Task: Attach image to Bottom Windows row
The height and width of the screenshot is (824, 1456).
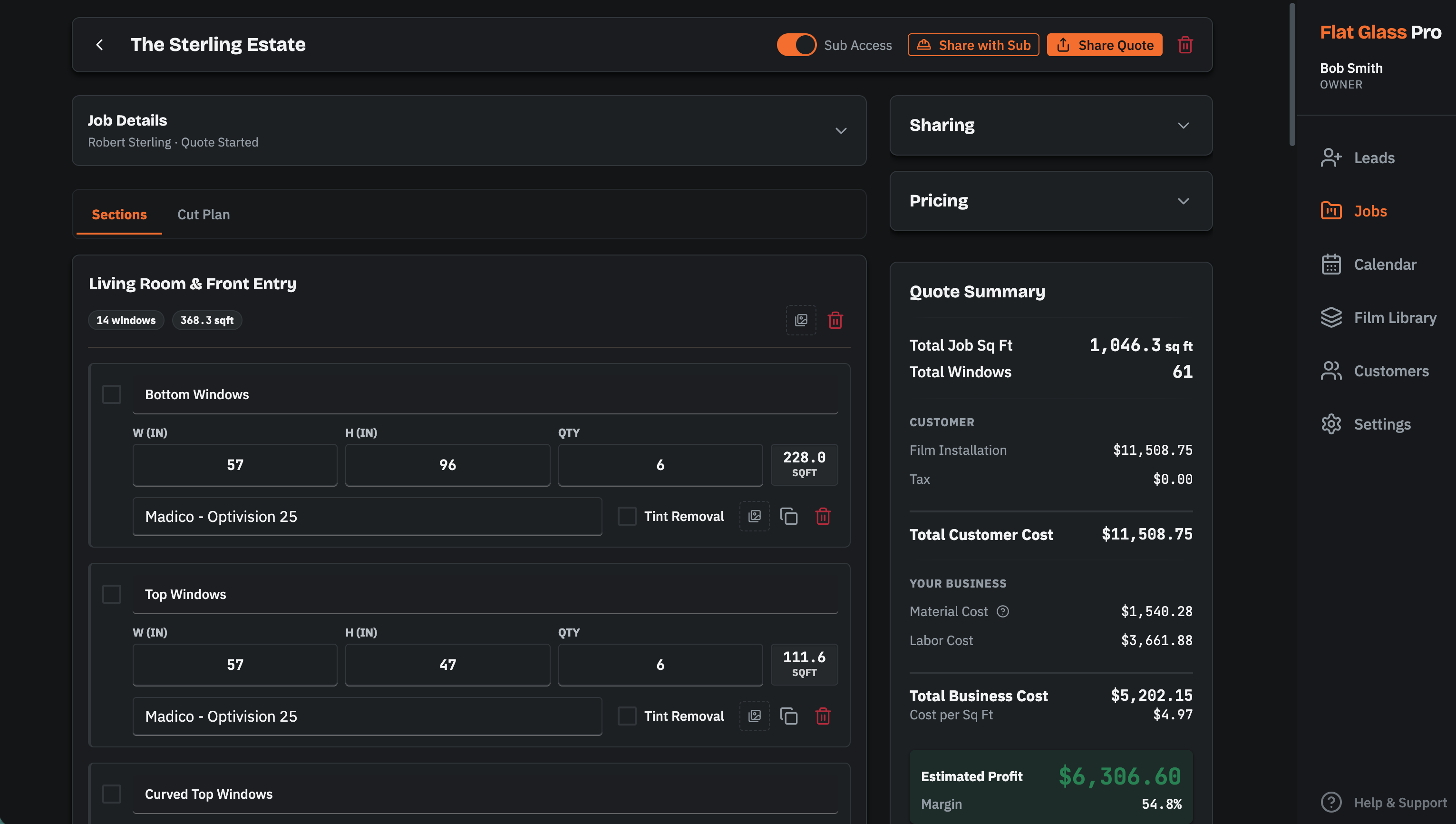Action: 754,516
